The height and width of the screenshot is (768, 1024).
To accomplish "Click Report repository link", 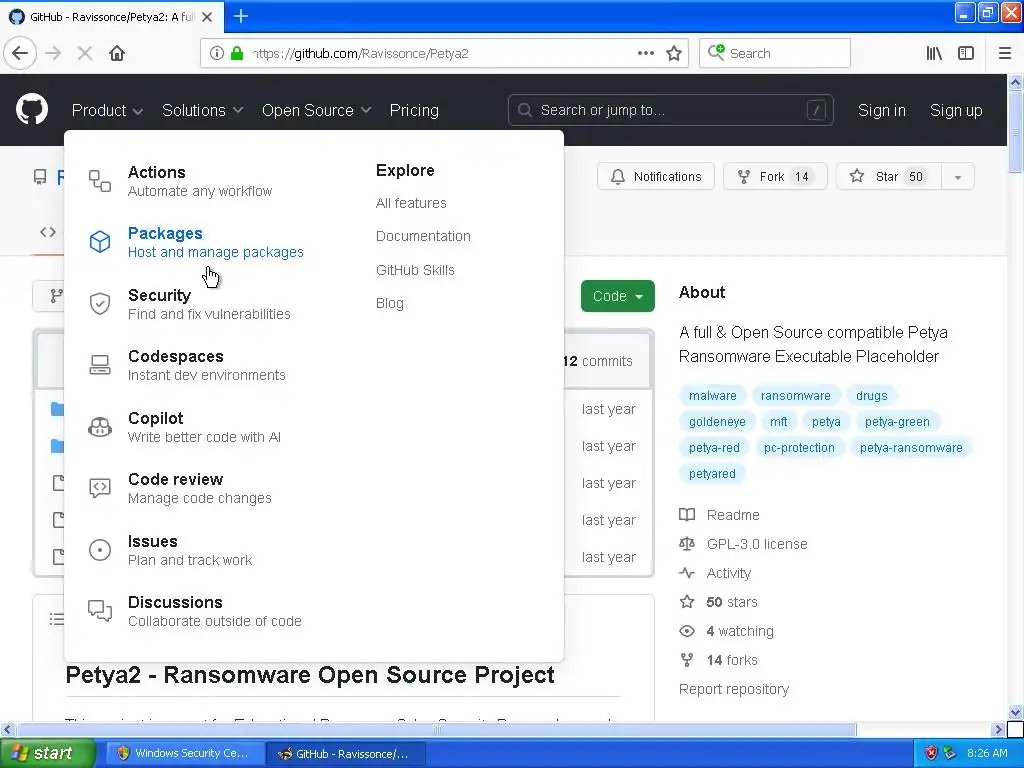I will pyautogui.click(x=733, y=689).
